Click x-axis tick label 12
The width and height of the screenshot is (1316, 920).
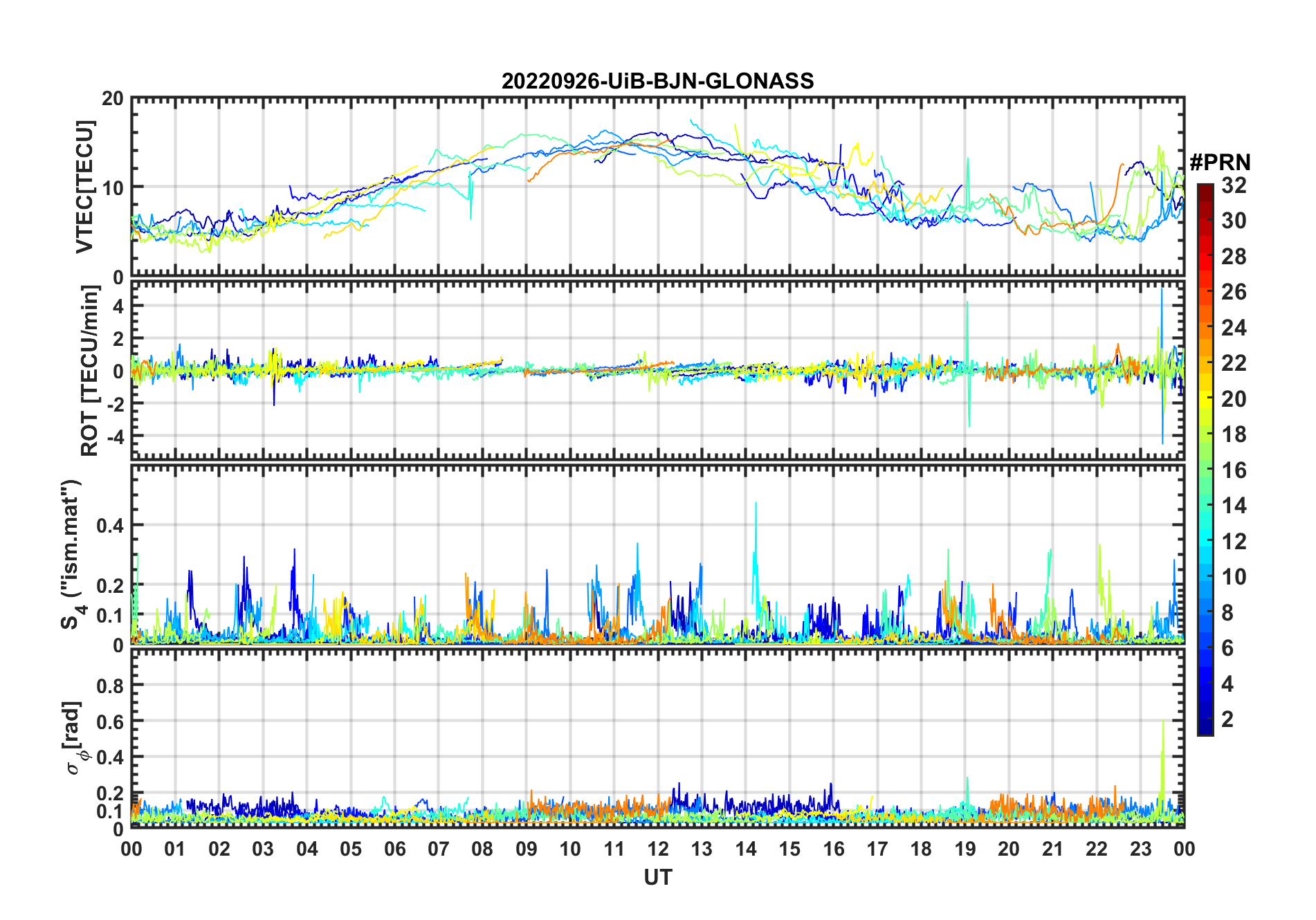click(658, 849)
